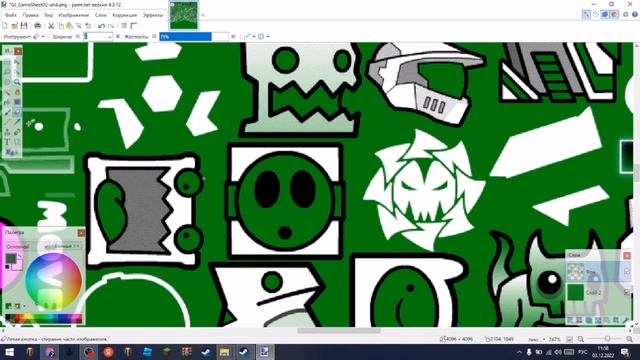Create a new image with the New icon
The height and width of the screenshot is (360, 640).
pos(5,26)
